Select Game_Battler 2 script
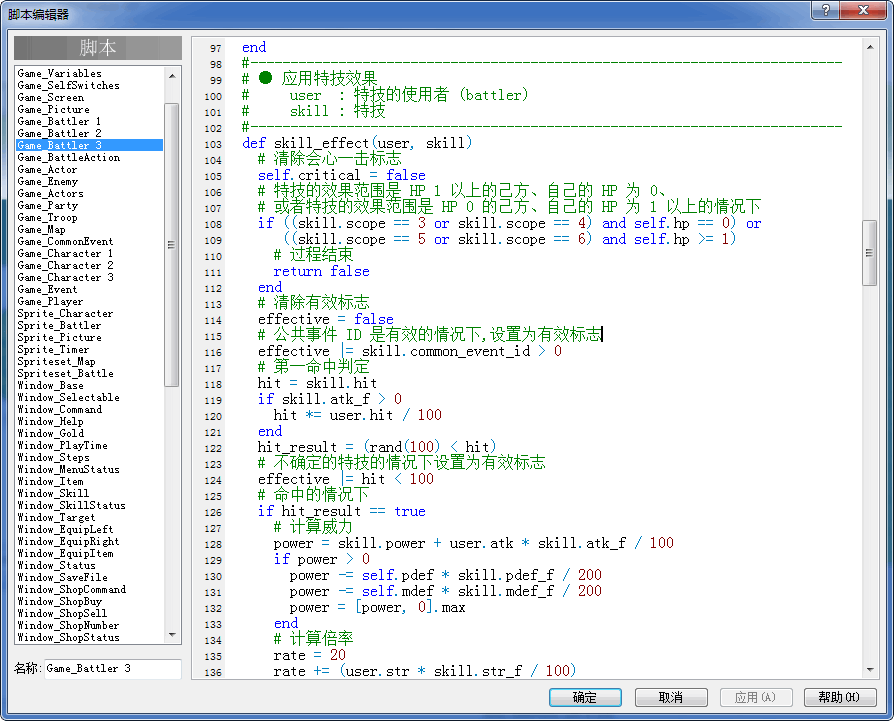This screenshot has height=721, width=894. pos(59,133)
